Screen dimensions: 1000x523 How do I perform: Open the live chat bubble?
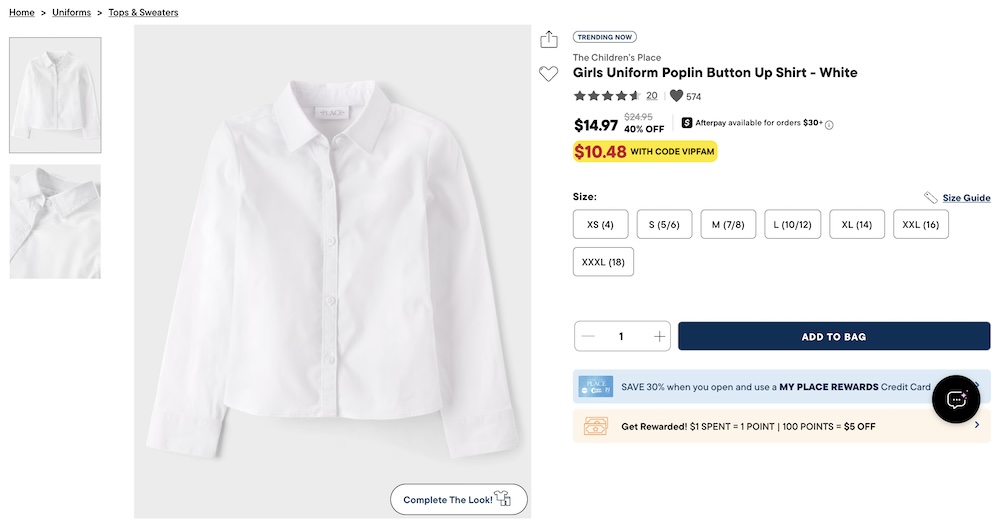click(x=955, y=399)
